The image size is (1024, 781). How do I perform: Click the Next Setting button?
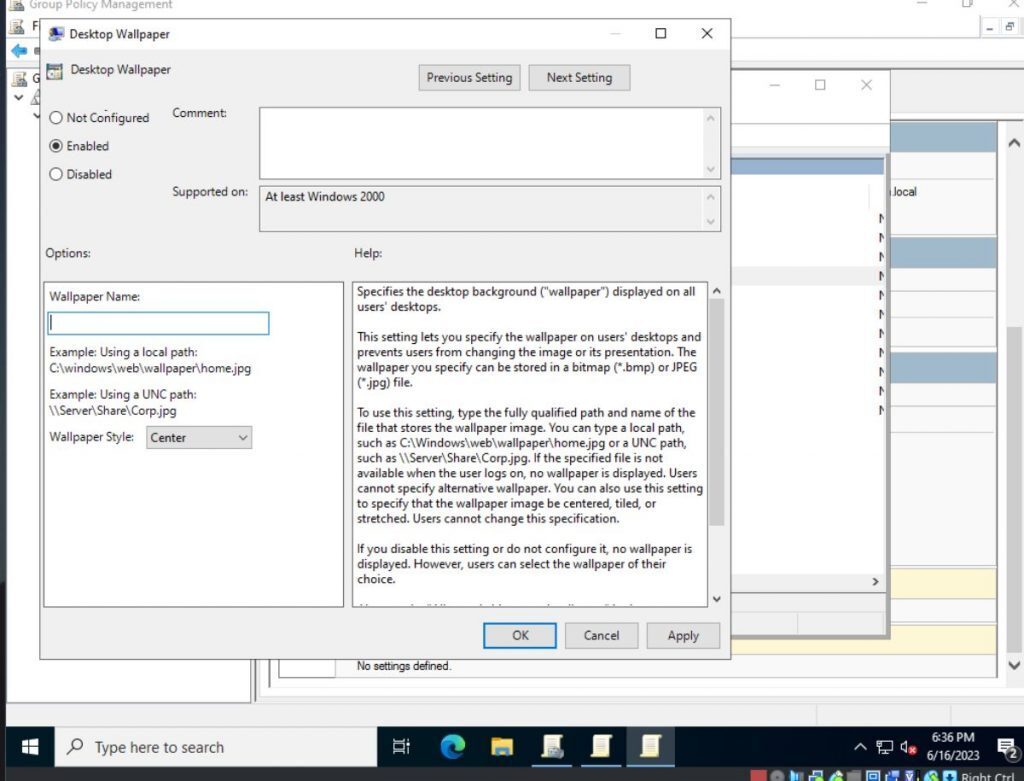click(x=579, y=77)
